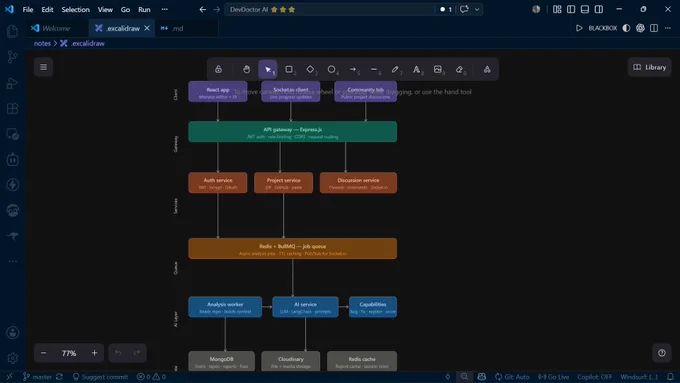Navigate forward with the right arrow
The width and height of the screenshot is (680, 383).
(x=217, y=10)
